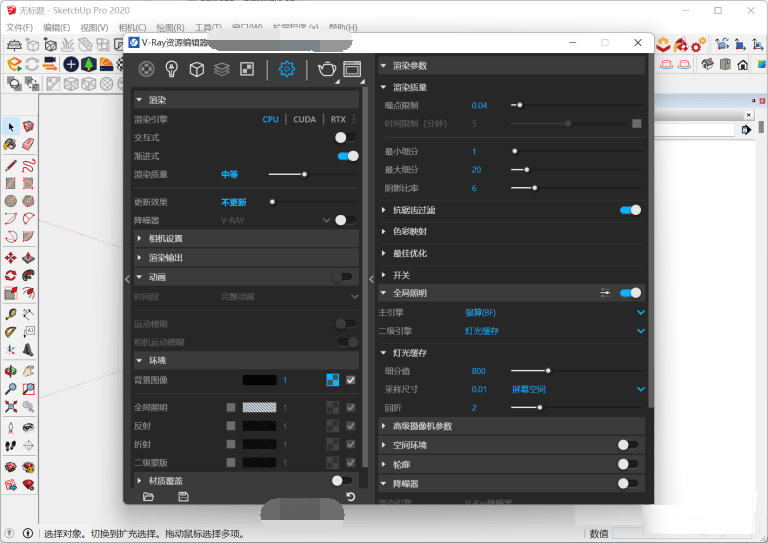This screenshot has height=543, width=768.
Task: Select the Move tool
Action: coord(10,258)
